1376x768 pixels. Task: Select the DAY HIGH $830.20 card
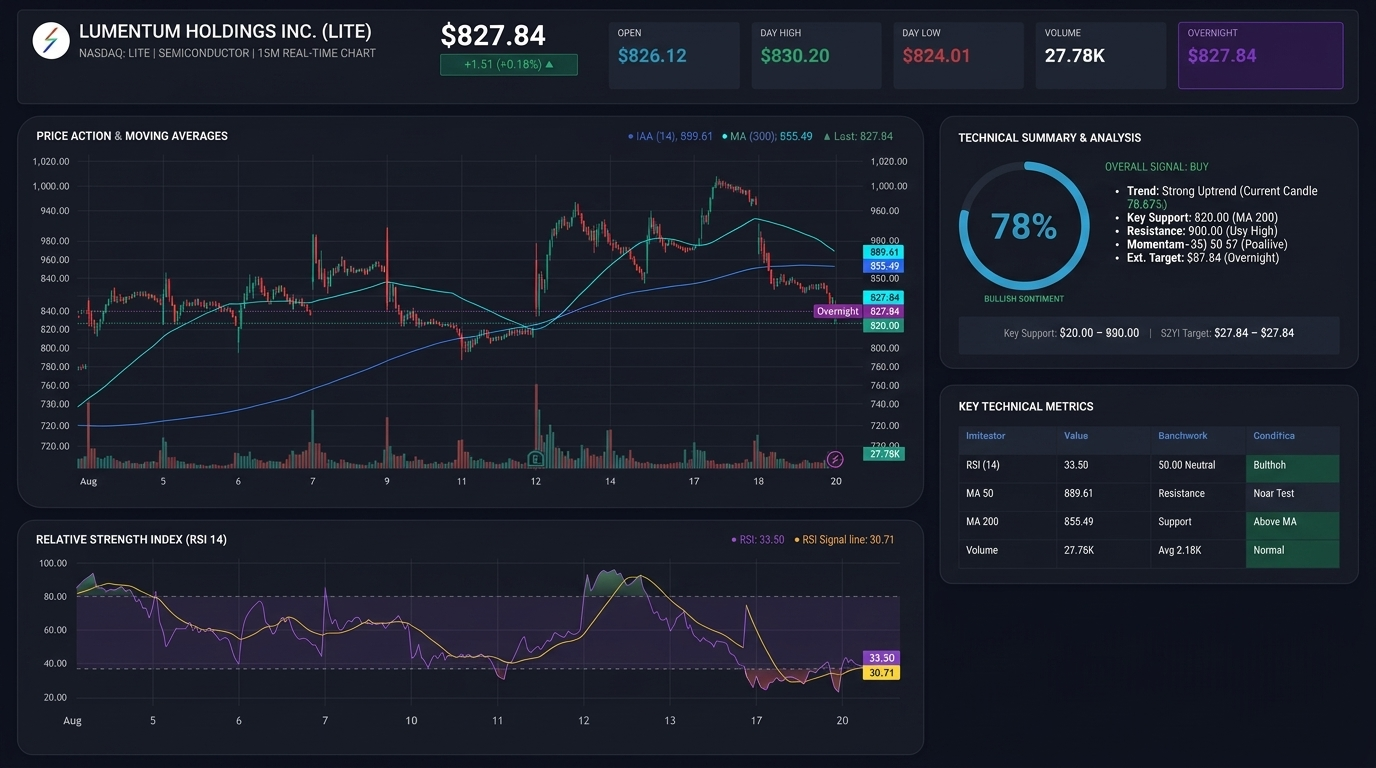coord(816,56)
